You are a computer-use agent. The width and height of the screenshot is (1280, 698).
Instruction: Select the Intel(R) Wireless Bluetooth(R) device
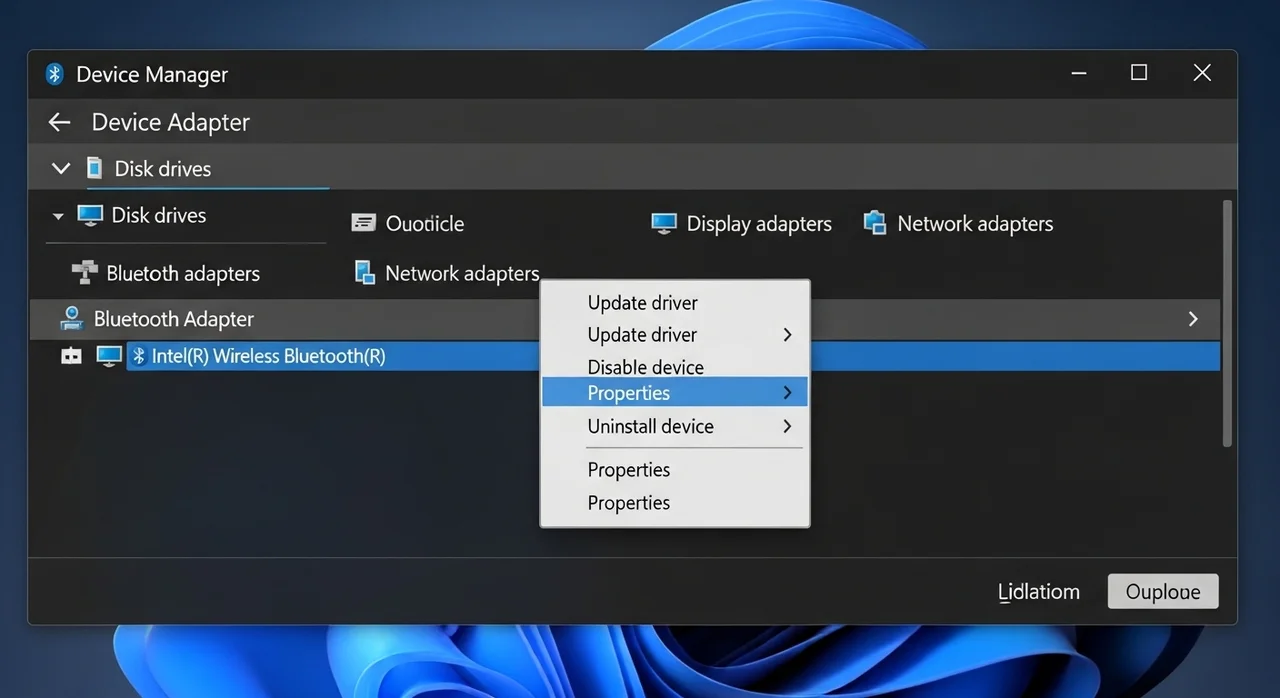click(268, 356)
